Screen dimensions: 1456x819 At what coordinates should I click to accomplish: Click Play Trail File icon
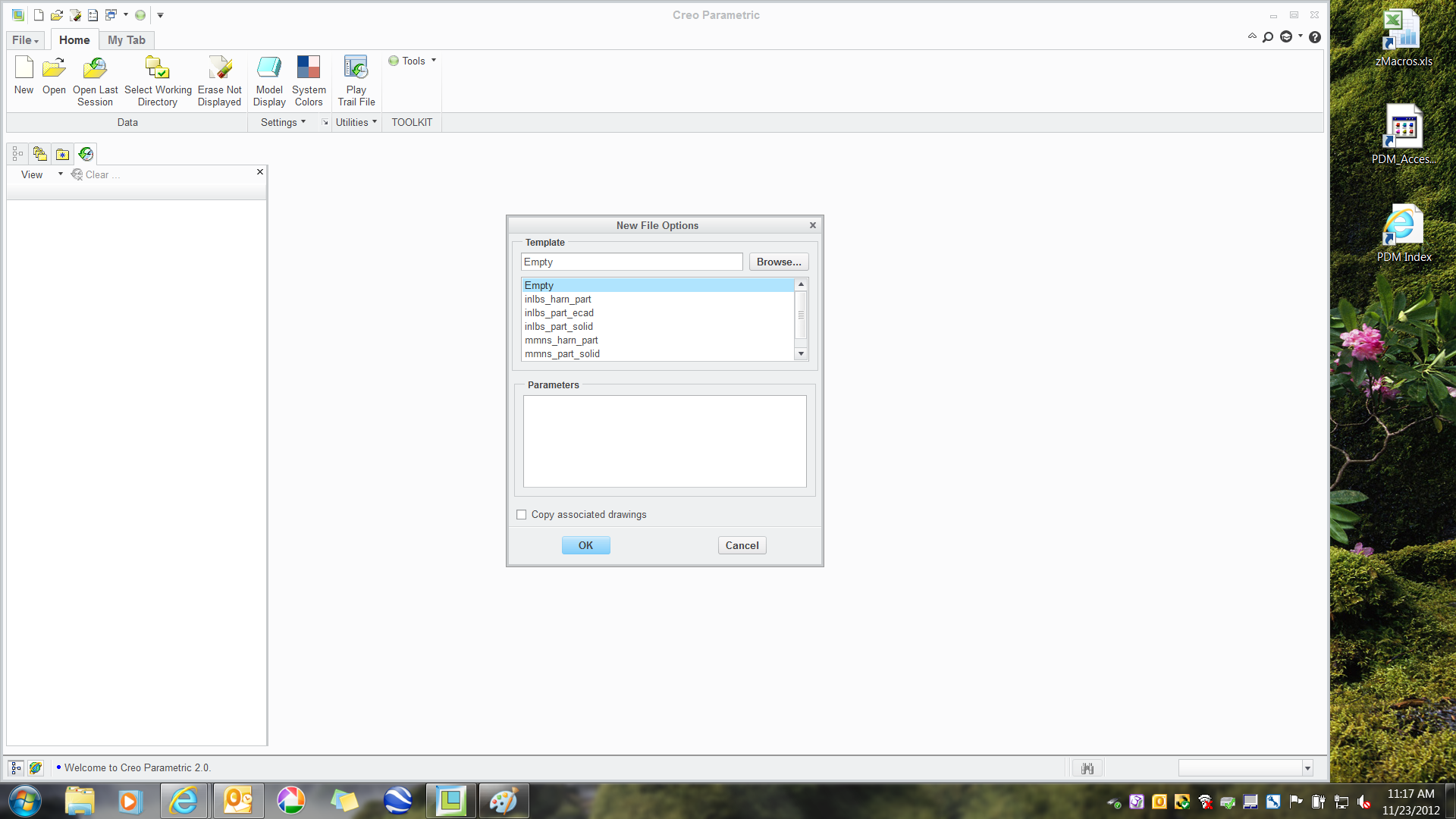click(x=356, y=81)
